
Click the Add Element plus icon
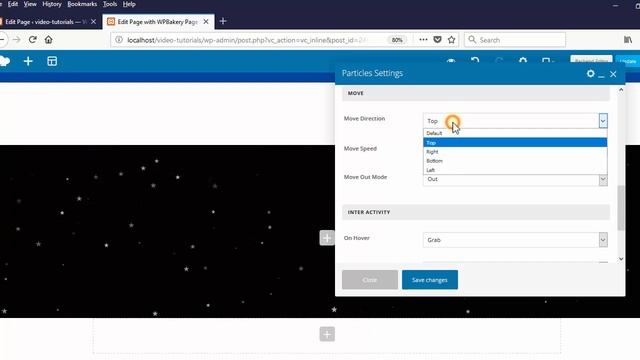point(28,61)
